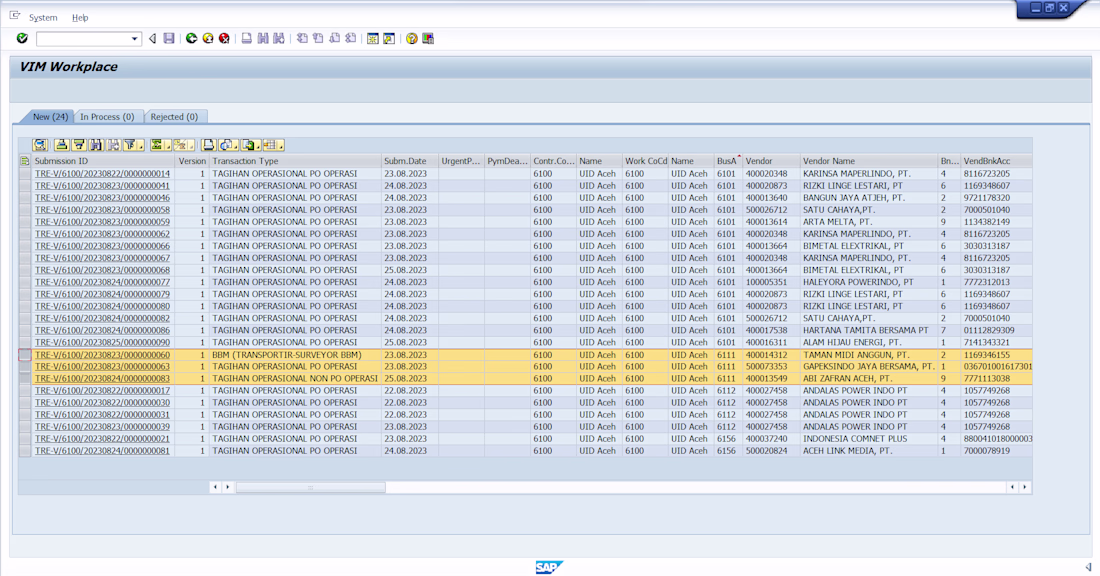Click the Vendor Name column header
1100x576 pixels.
pyautogui.click(x=868, y=161)
